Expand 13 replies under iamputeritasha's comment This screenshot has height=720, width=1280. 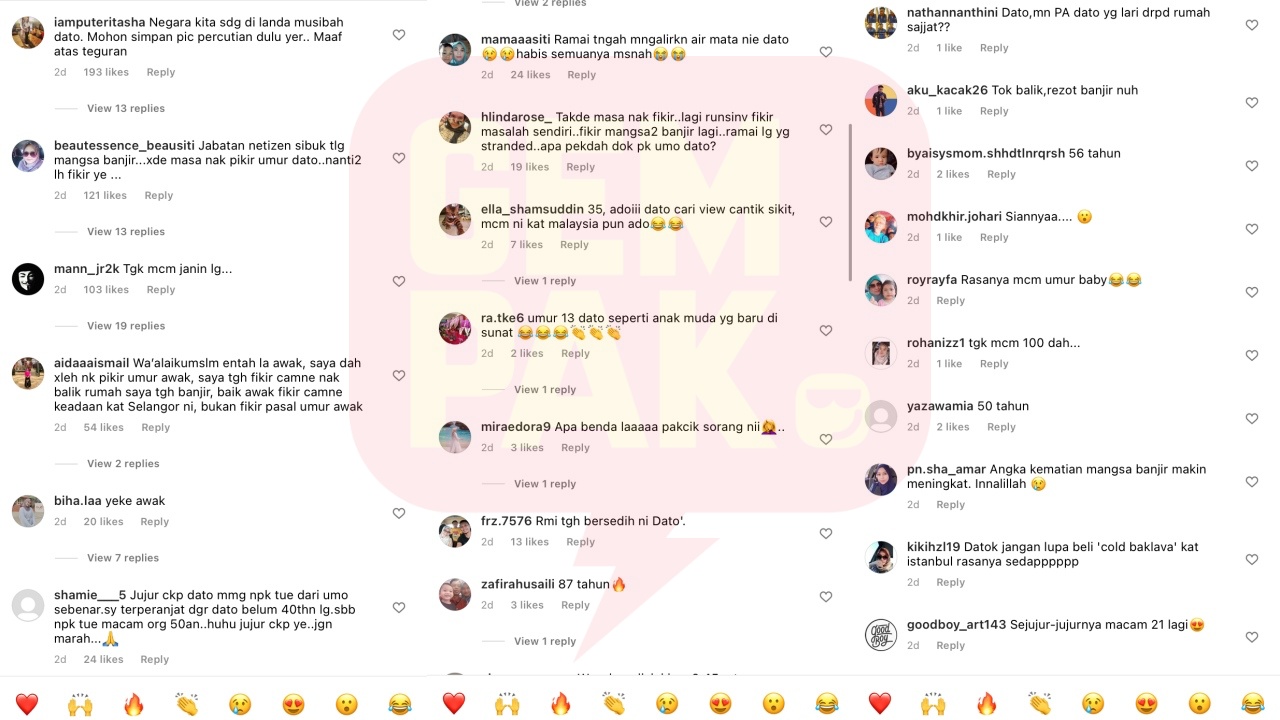pyautogui.click(x=126, y=108)
